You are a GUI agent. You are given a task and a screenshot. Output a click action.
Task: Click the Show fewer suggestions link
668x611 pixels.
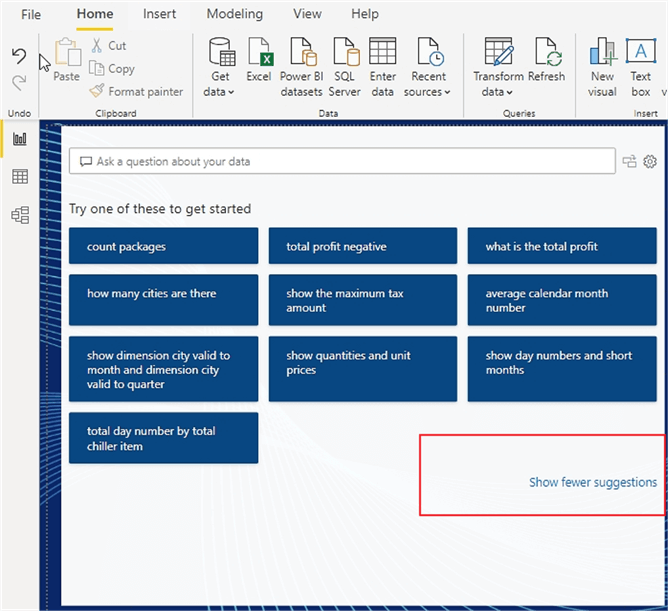coord(593,482)
